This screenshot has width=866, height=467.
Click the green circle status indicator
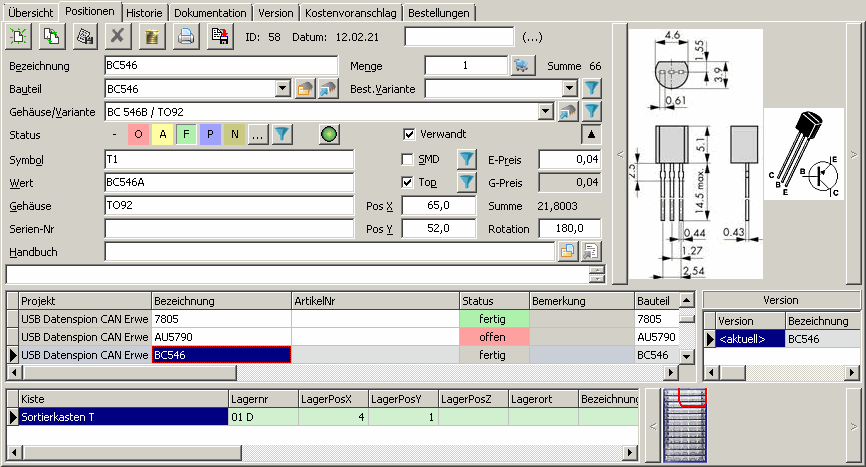click(x=329, y=134)
